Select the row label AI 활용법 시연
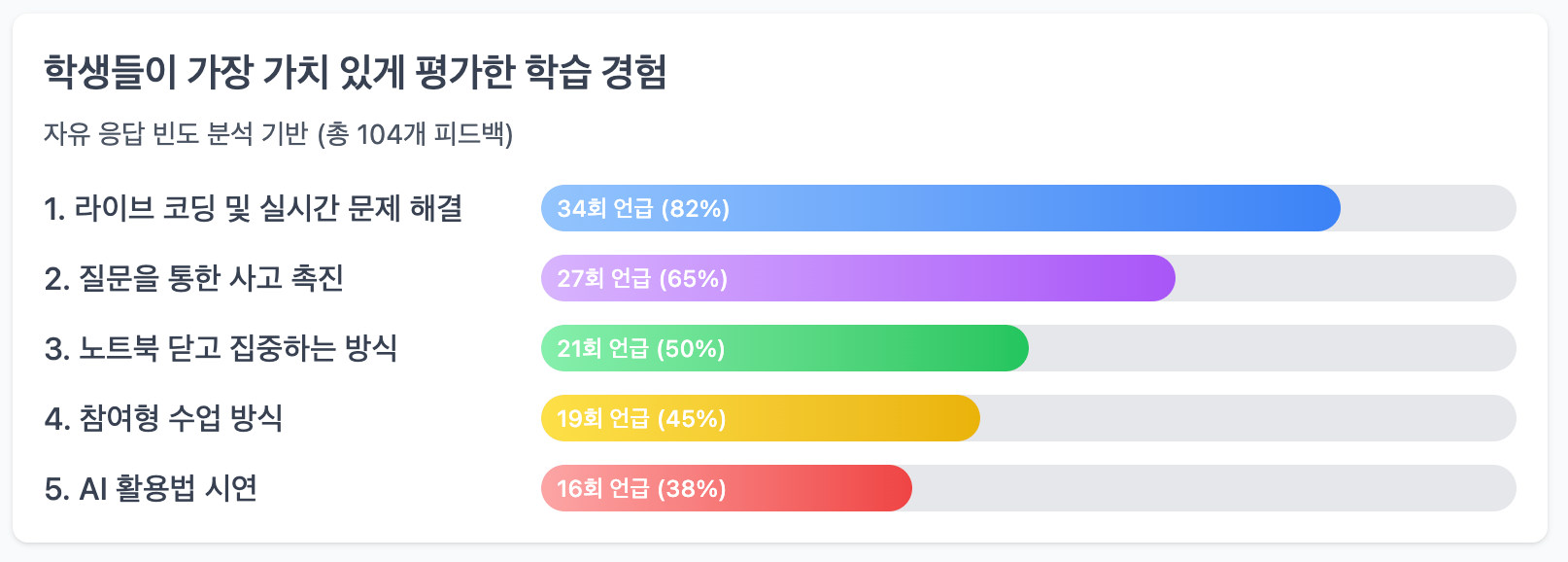 click(x=151, y=488)
